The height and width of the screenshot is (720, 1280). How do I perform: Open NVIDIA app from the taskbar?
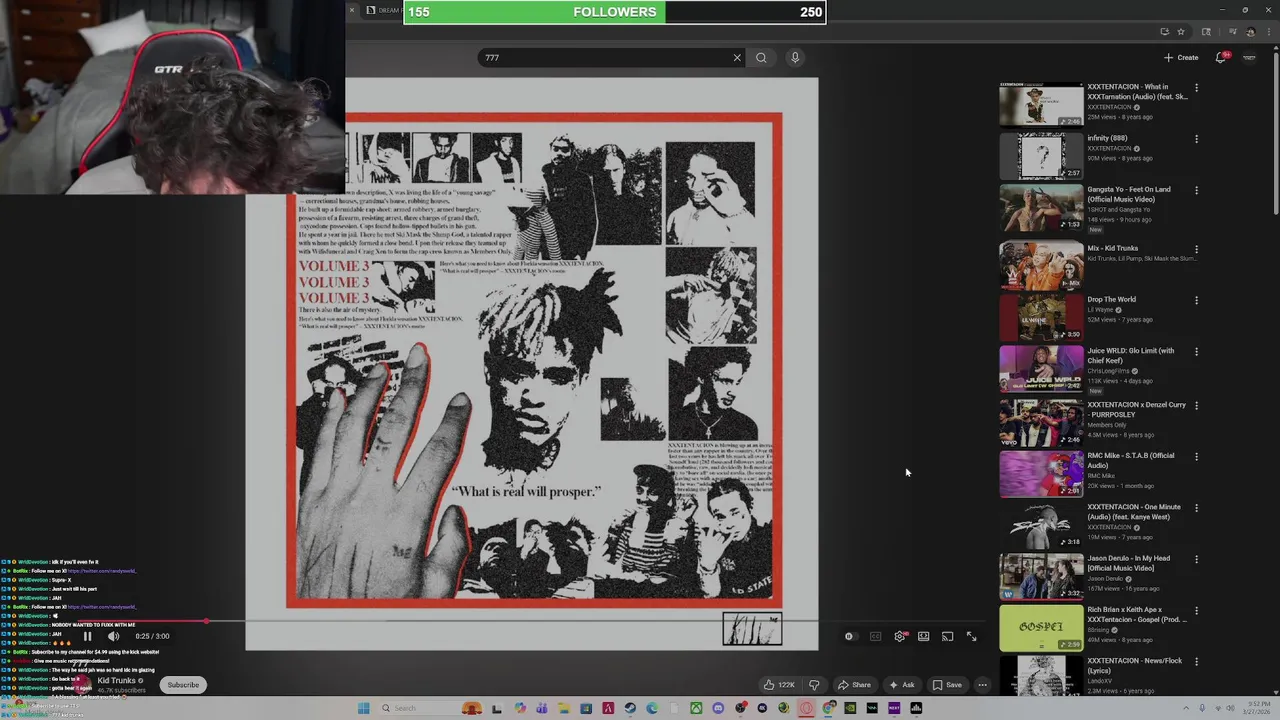[x=850, y=708]
